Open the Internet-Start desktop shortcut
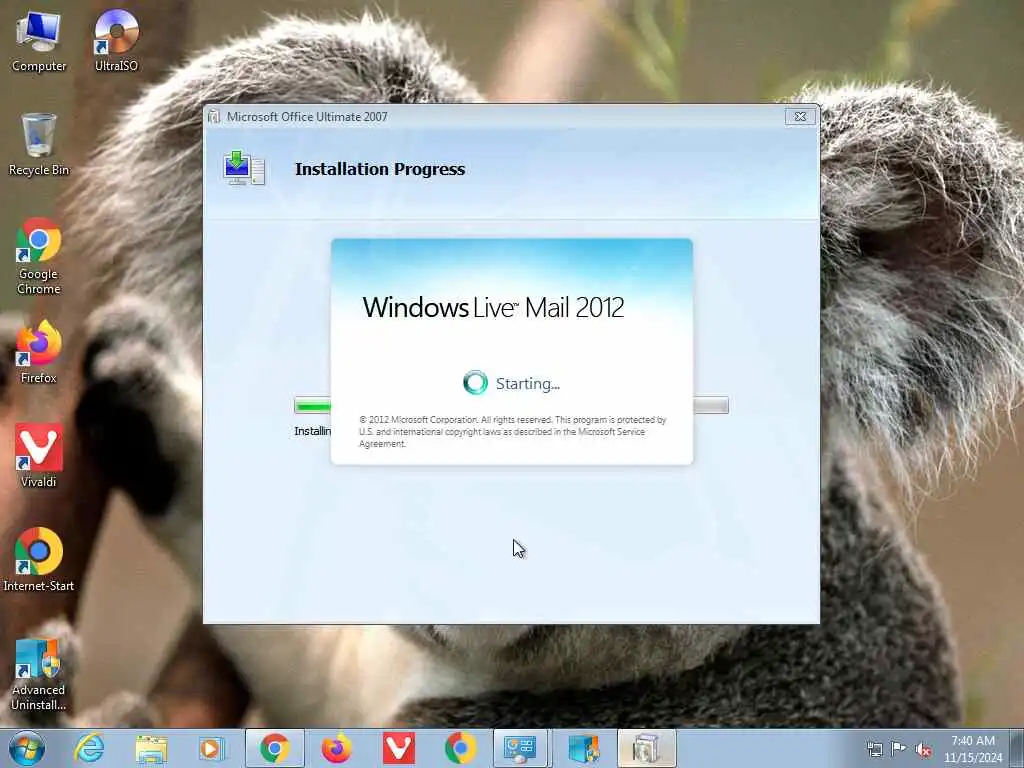1024x768 pixels. pos(39,560)
